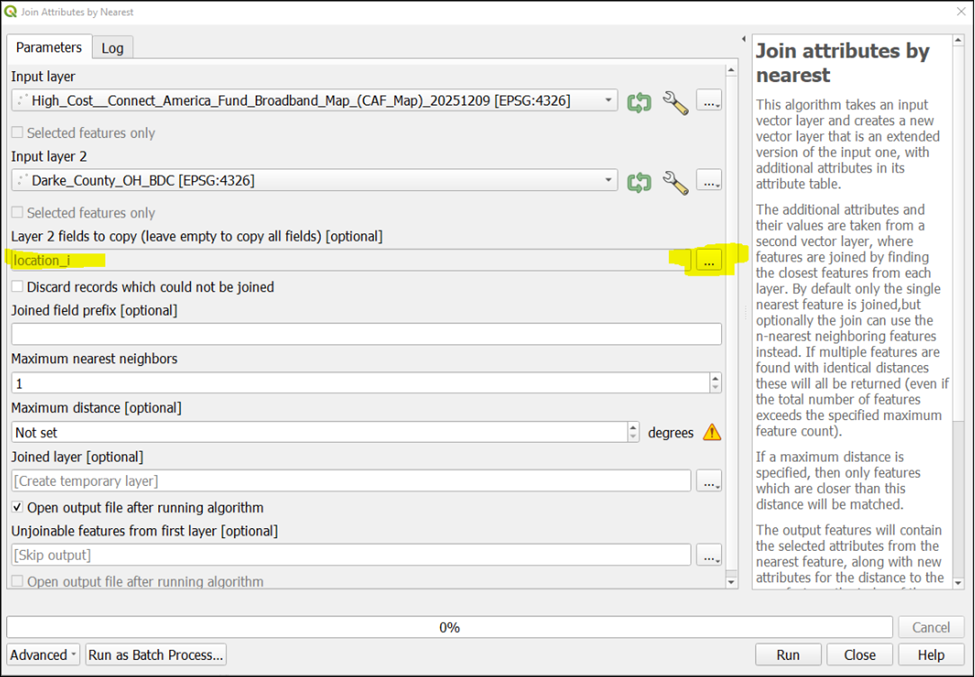
Task: Switch to the Log tab
Action: [x=113, y=48]
